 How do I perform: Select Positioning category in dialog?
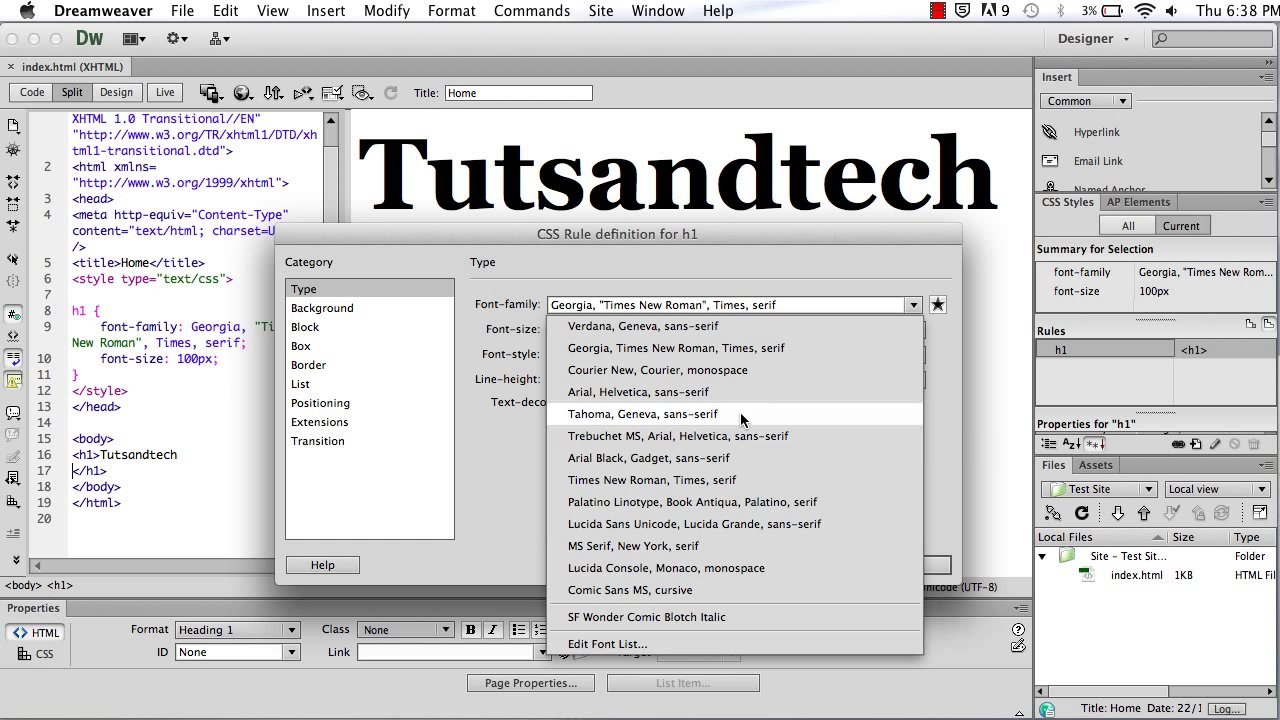coord(369,403)
